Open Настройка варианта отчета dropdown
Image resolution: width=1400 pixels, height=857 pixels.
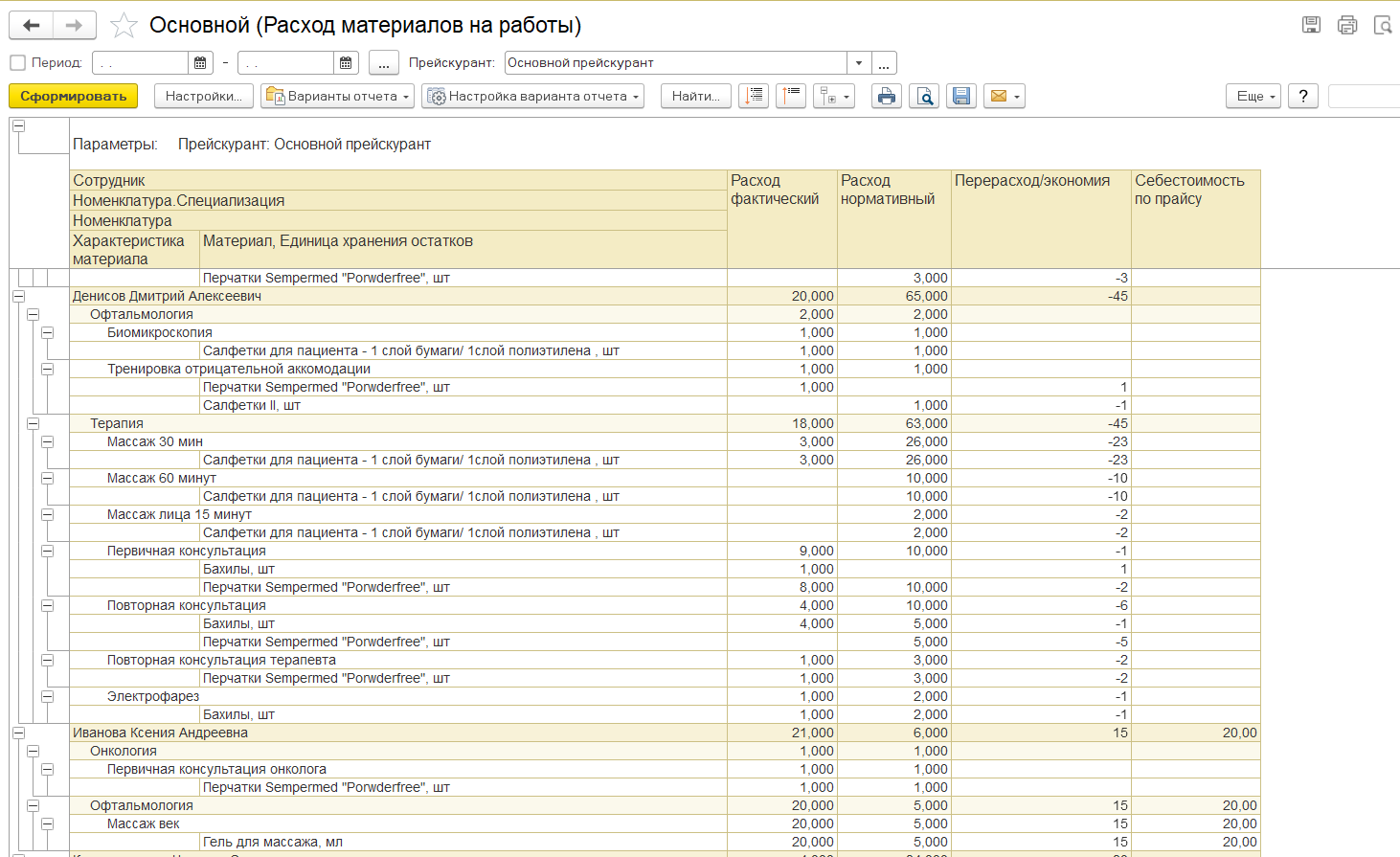coord(532,96)
